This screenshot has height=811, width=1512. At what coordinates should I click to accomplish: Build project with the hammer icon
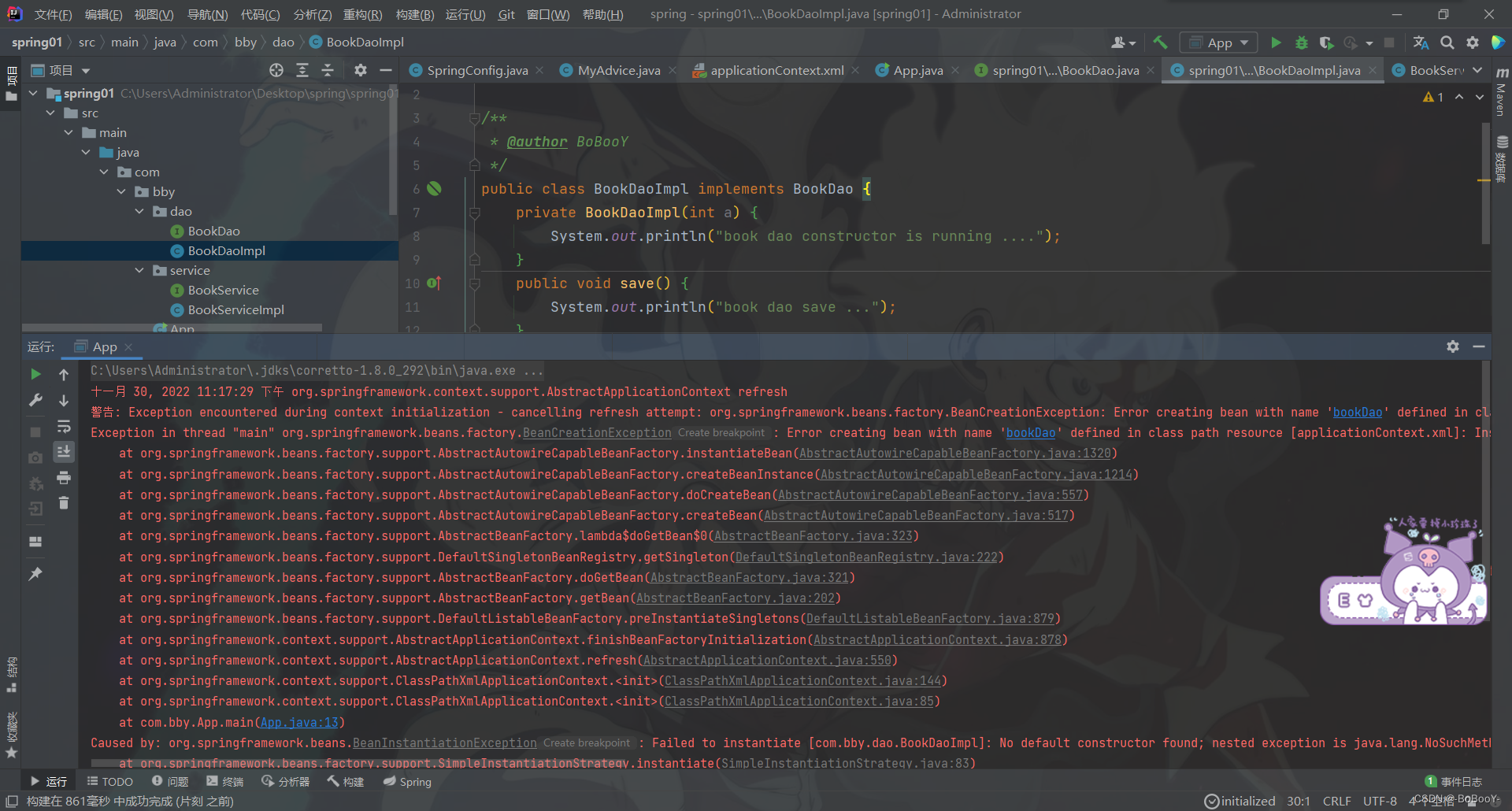click(x=1160, y=43)
